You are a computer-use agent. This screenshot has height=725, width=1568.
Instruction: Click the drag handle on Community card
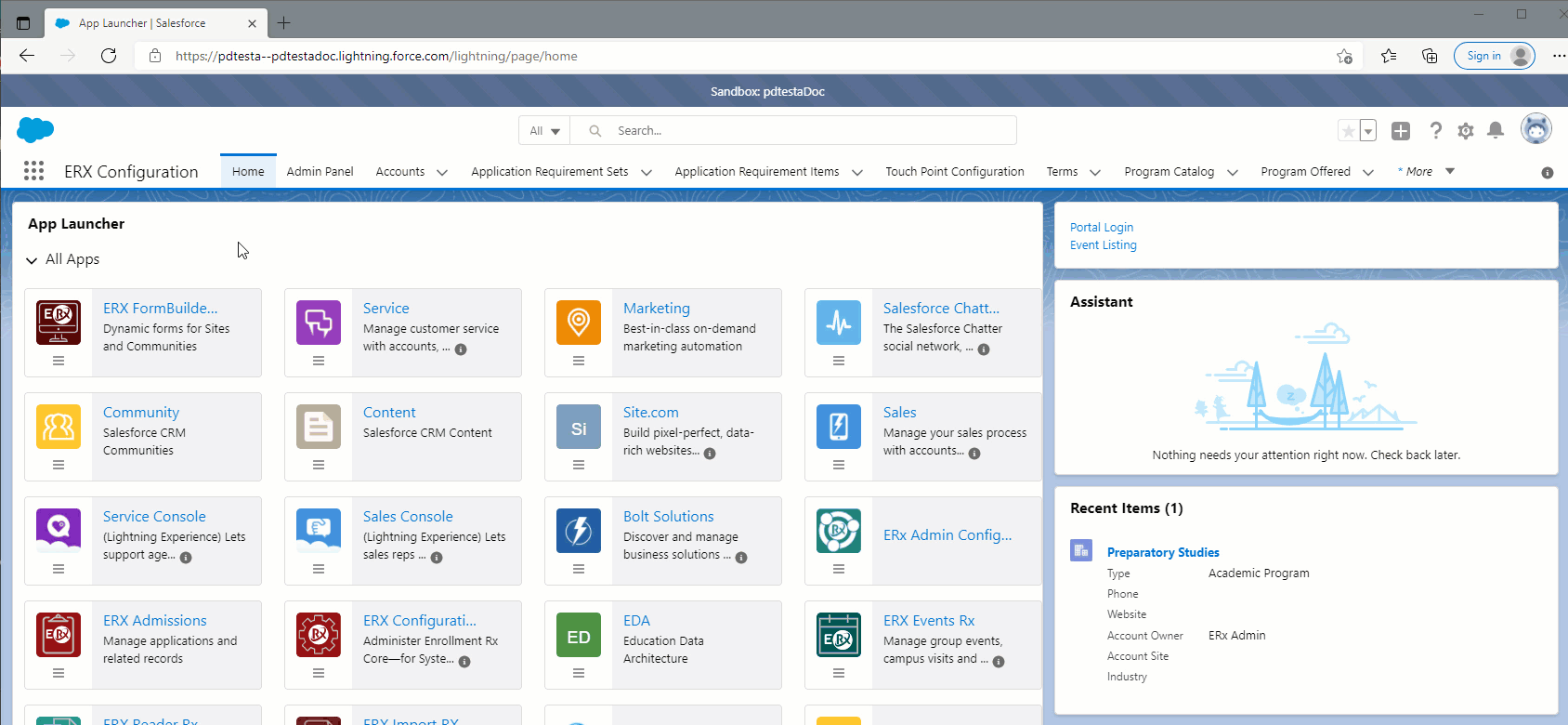[59, 465]
